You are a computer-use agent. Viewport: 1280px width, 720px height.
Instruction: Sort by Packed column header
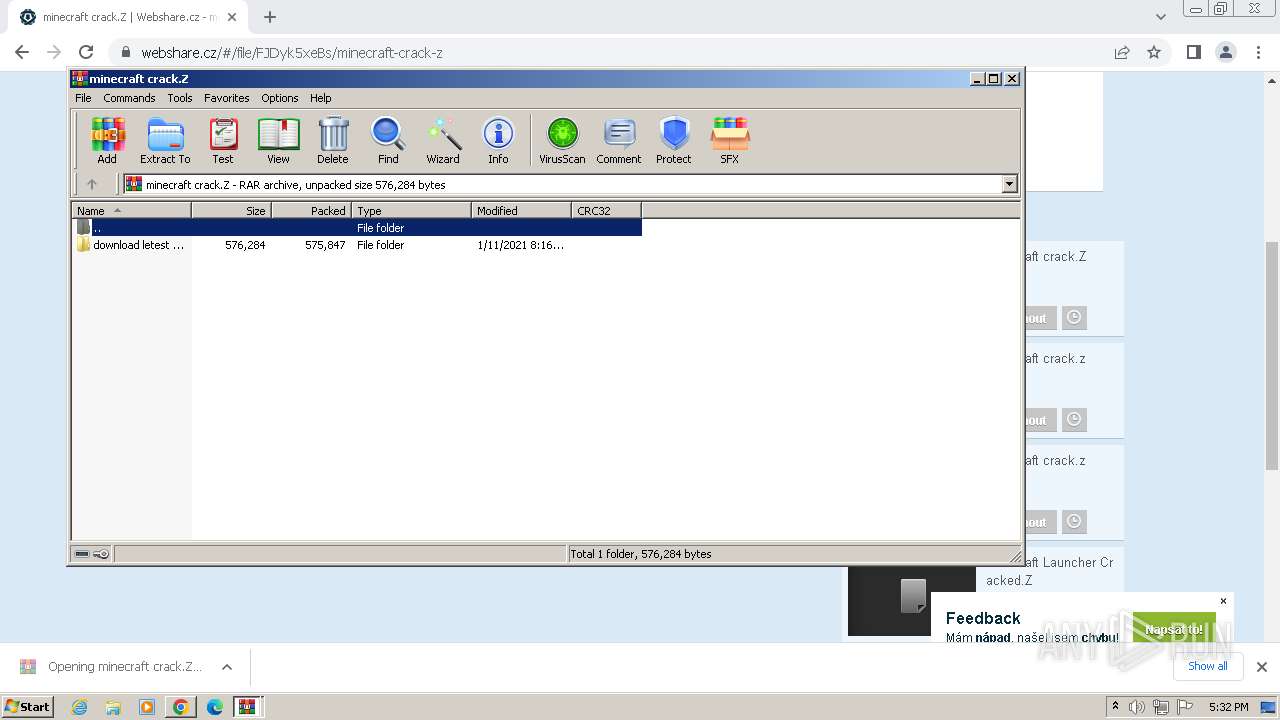tap(311, 210)
